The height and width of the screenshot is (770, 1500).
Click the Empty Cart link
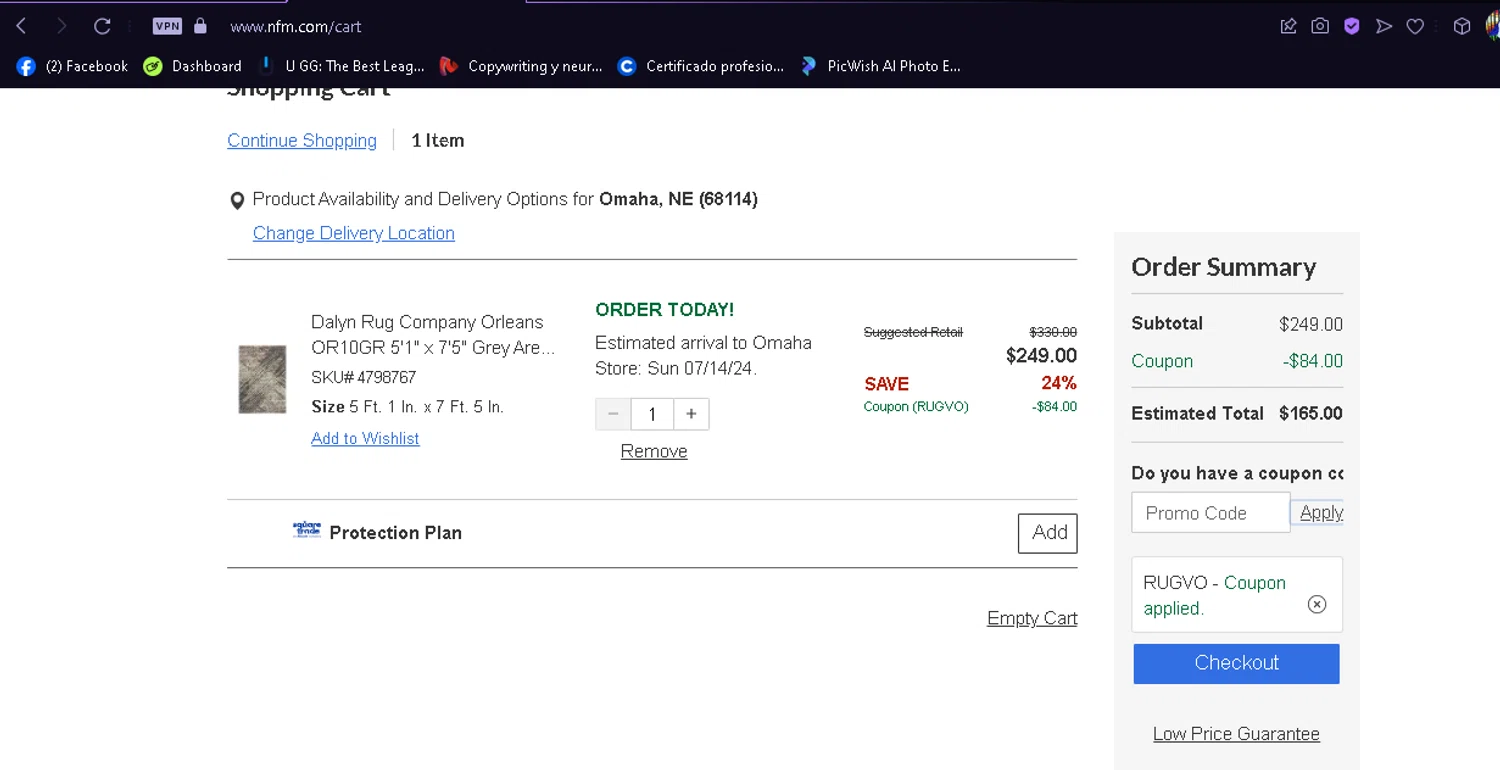(x=1032, y=618)
